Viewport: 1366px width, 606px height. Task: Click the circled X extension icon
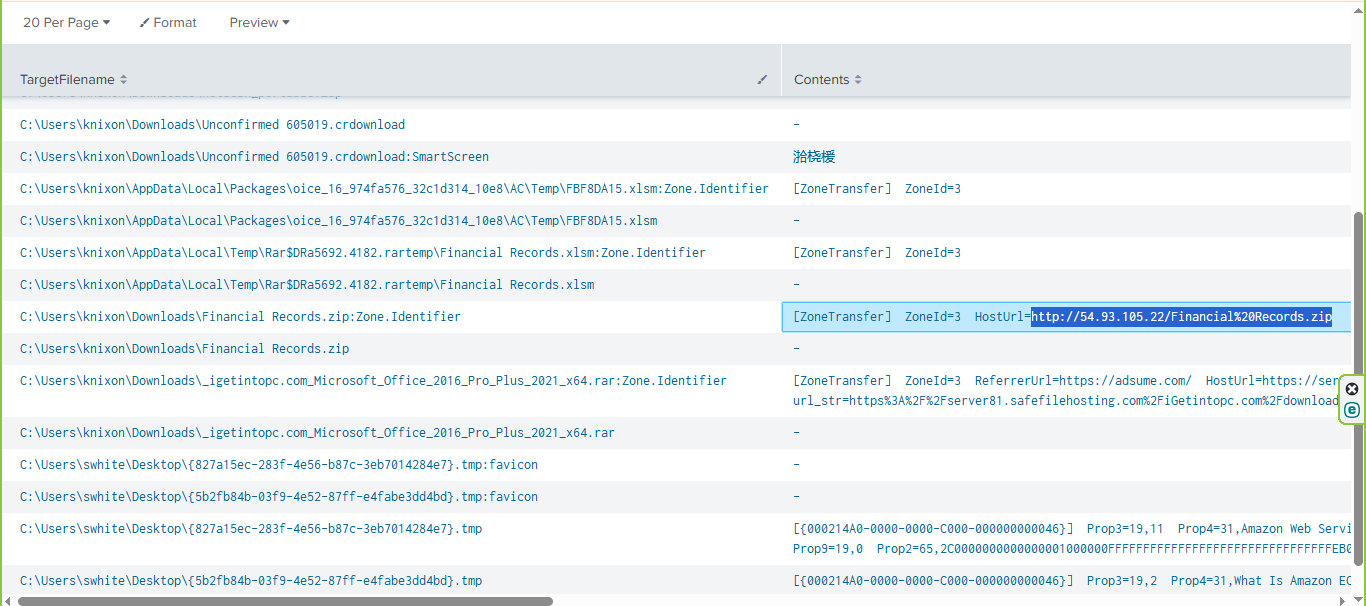(x=1352, y=389)
